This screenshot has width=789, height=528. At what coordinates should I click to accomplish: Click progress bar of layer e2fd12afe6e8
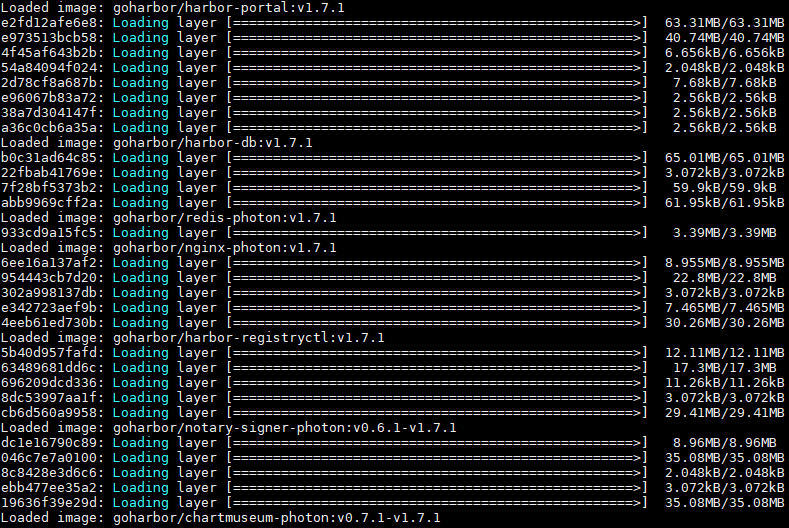tap(437, 23)
